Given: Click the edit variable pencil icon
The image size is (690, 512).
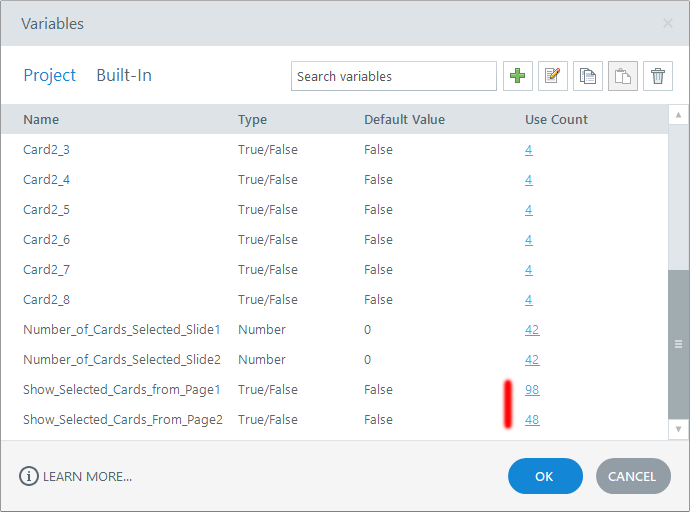Looking at the screenshot, I should point(553,76).
